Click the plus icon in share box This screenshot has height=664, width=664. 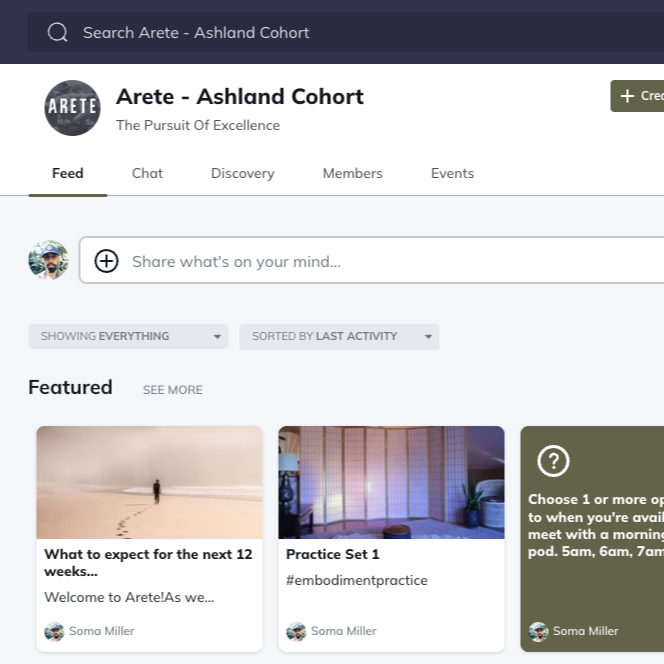click(106, 261)
